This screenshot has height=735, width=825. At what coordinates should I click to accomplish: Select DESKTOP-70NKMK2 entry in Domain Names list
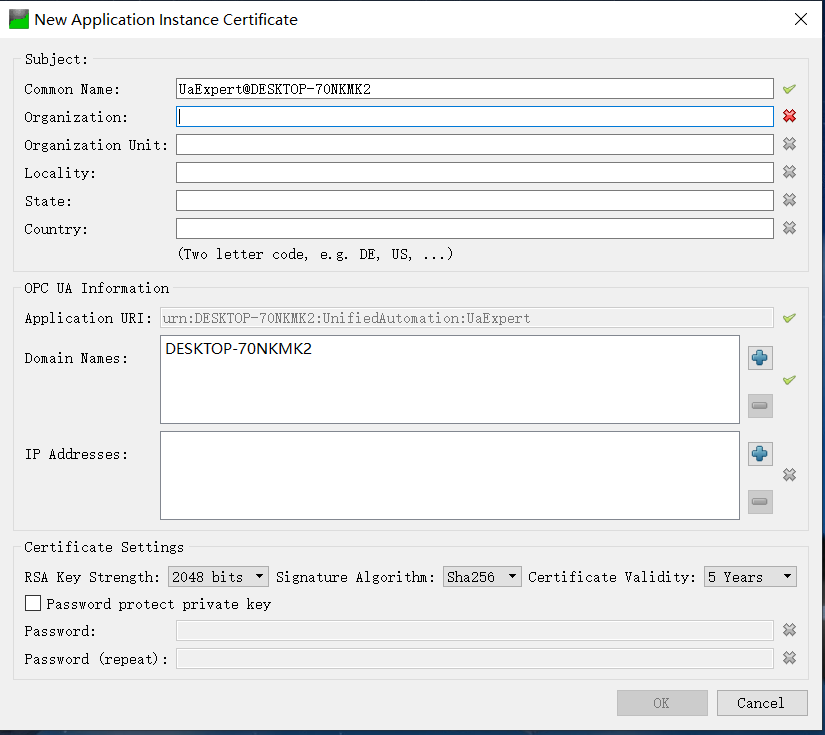(238, 349)
